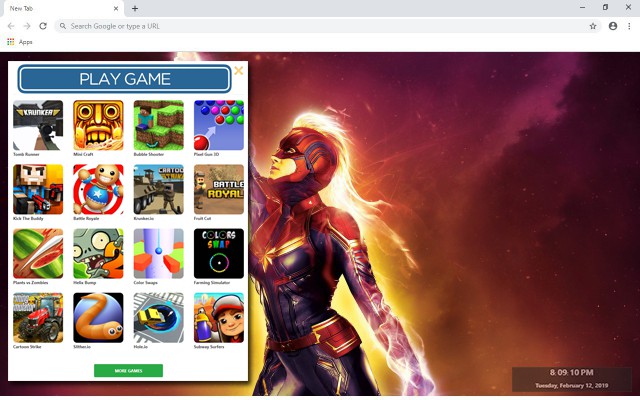Open a new tab with the plus button
Image resolution: width=640 pixels, height=400 pixels.
pos(135,8)
